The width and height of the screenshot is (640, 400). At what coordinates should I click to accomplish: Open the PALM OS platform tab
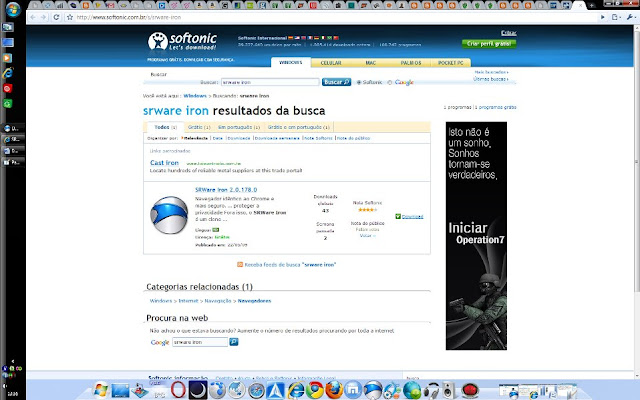click(411, 63)
